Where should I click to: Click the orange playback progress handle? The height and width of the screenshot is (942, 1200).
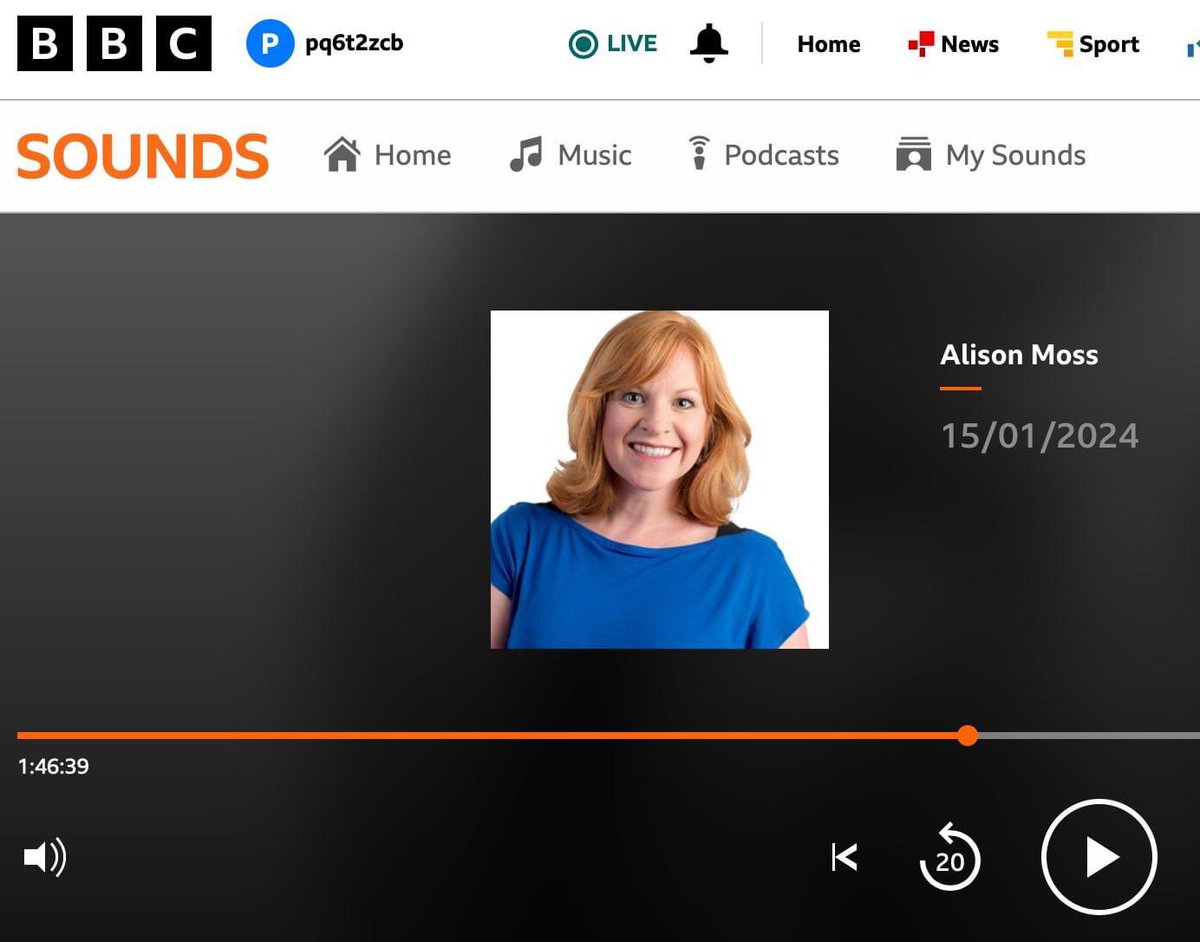[967, 736]
